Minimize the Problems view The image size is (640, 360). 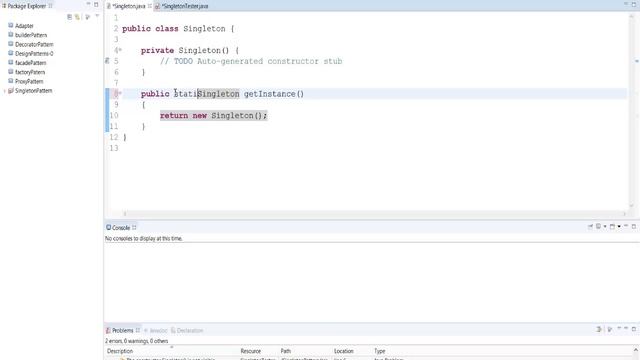click(626, 329)
